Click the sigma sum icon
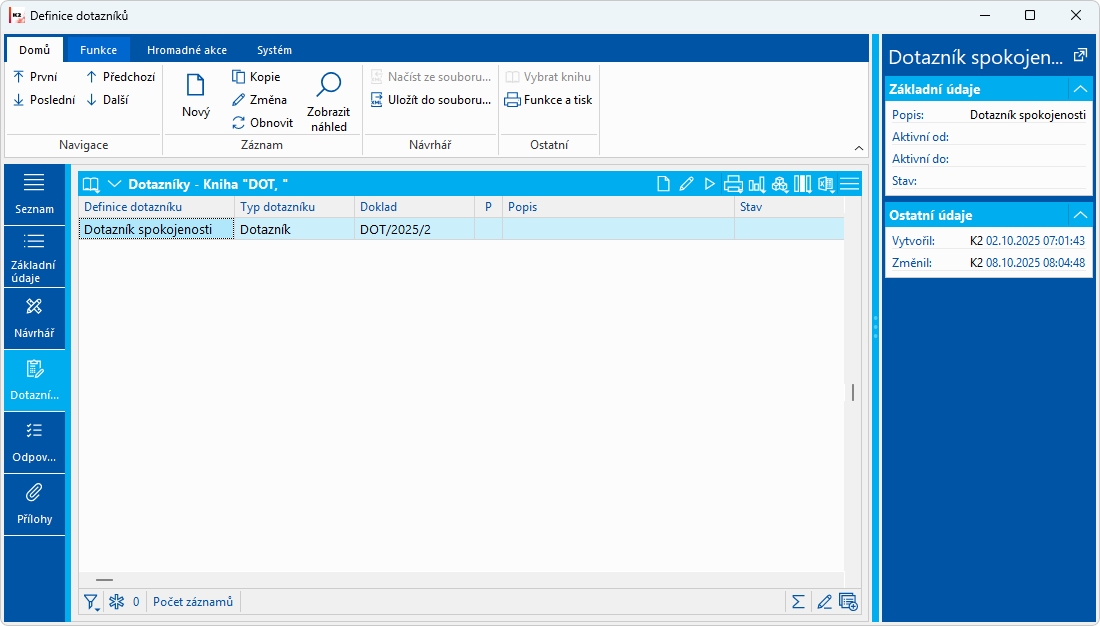 coord(798,601)
